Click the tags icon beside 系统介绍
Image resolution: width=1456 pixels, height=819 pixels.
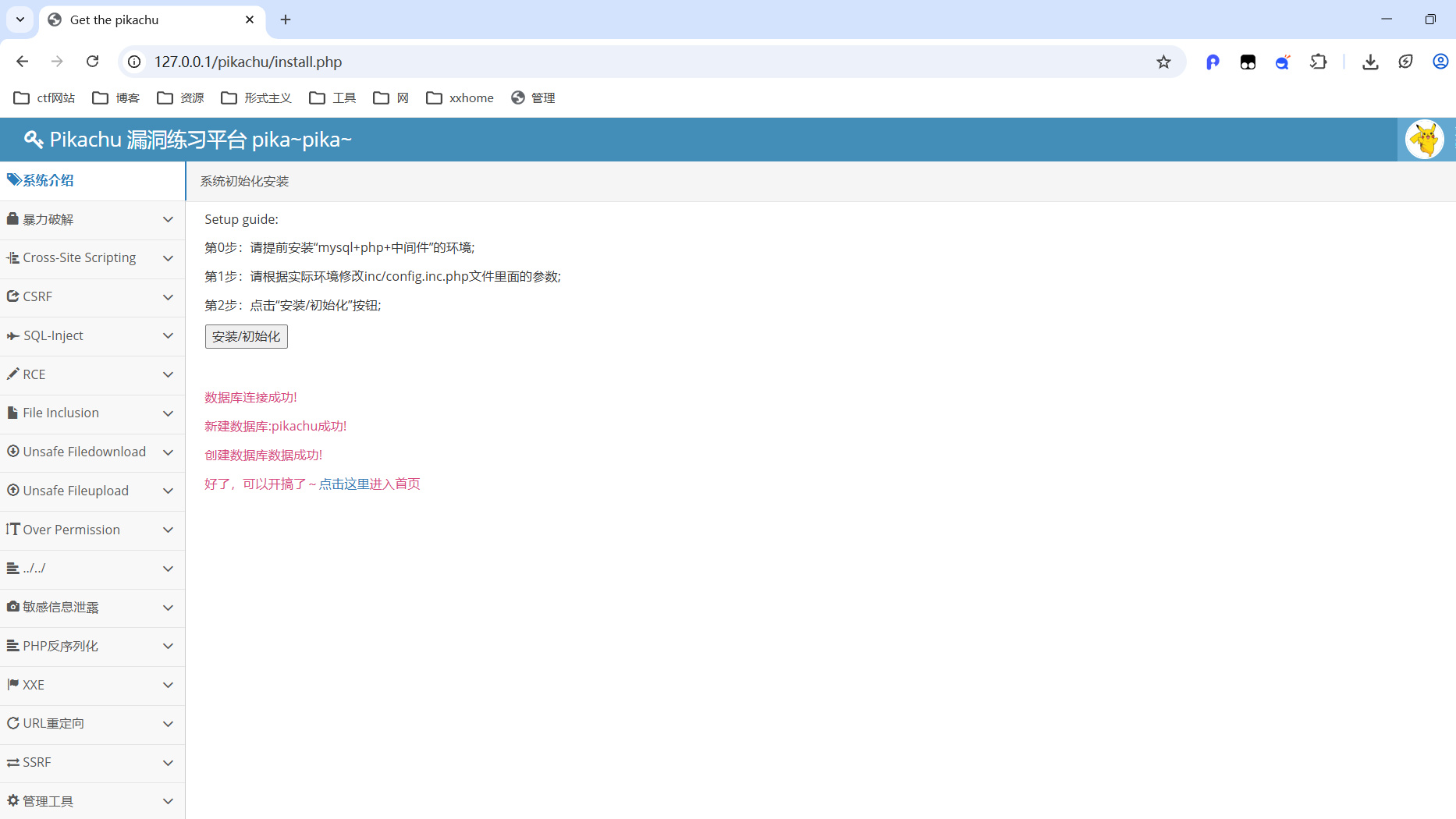tap(14, 180)
